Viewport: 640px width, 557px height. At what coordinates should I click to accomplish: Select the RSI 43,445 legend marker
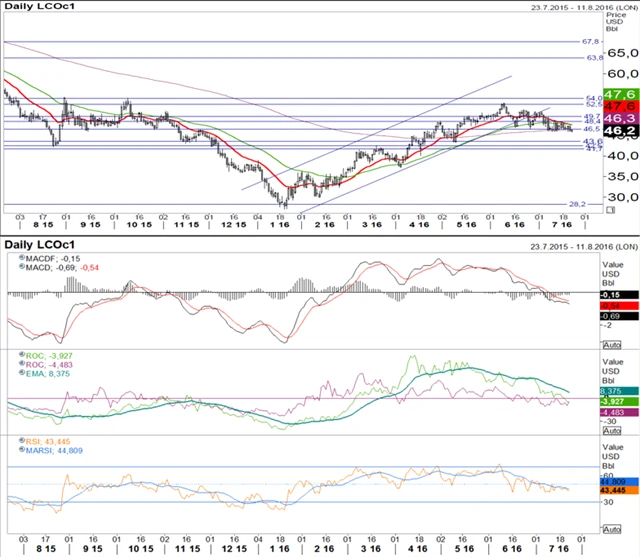pos(12,441)
